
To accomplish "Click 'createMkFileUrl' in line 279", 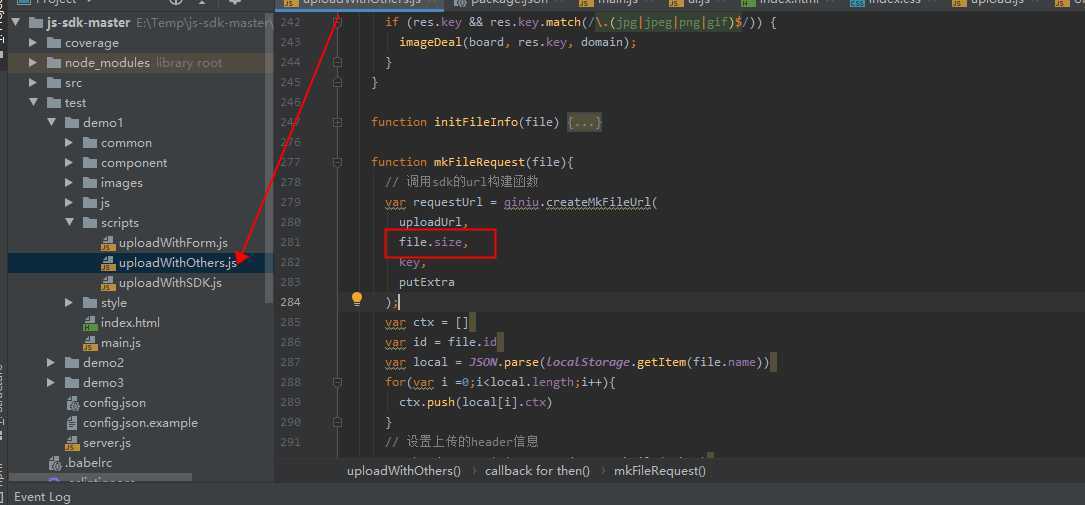I will pos(599,202).
